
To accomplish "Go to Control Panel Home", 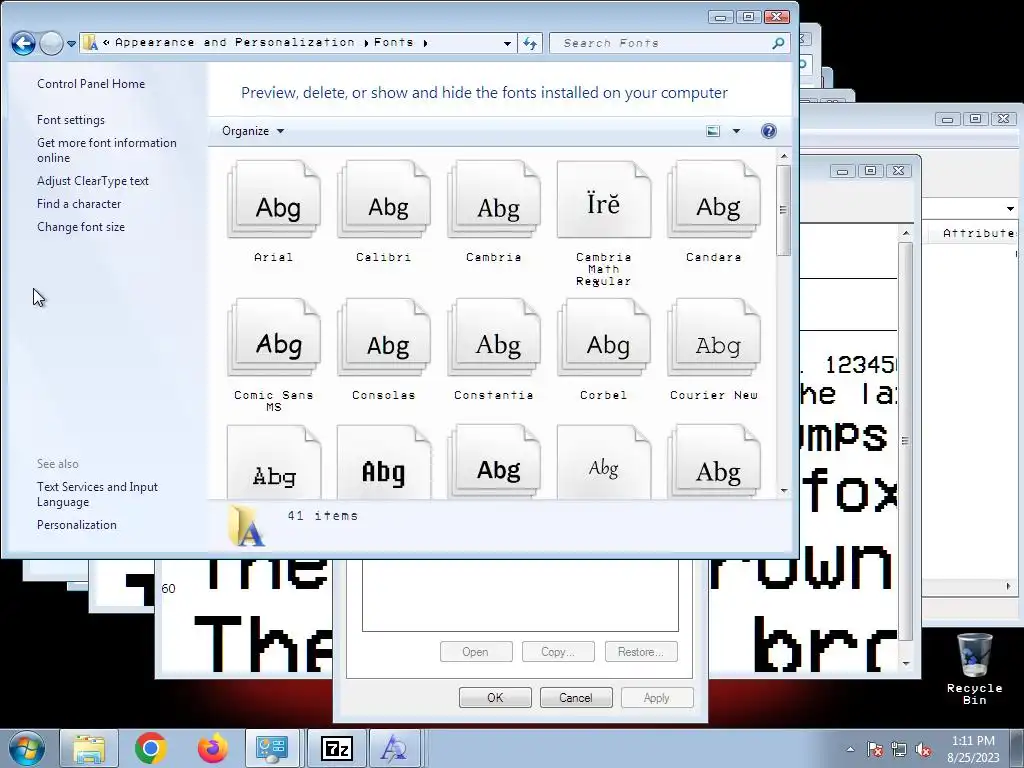I will (x=91, y=84).
